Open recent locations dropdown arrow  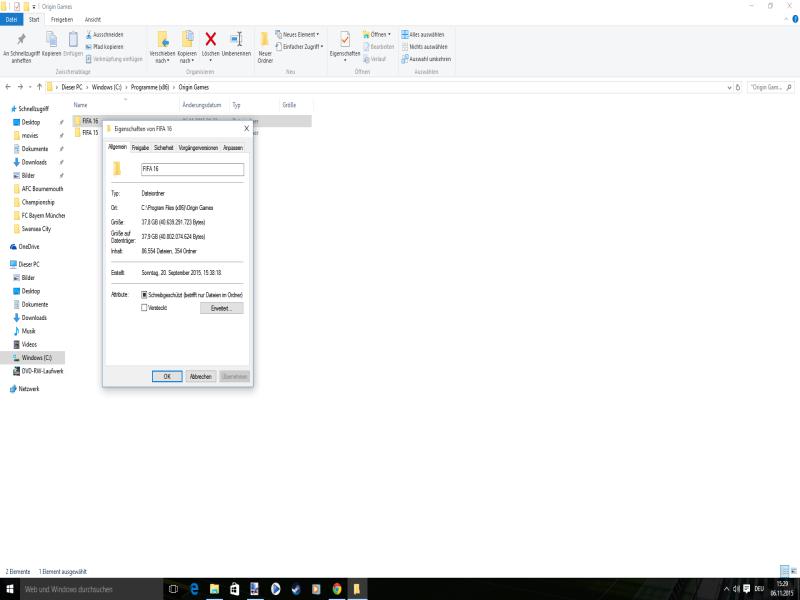pos(30,87)
